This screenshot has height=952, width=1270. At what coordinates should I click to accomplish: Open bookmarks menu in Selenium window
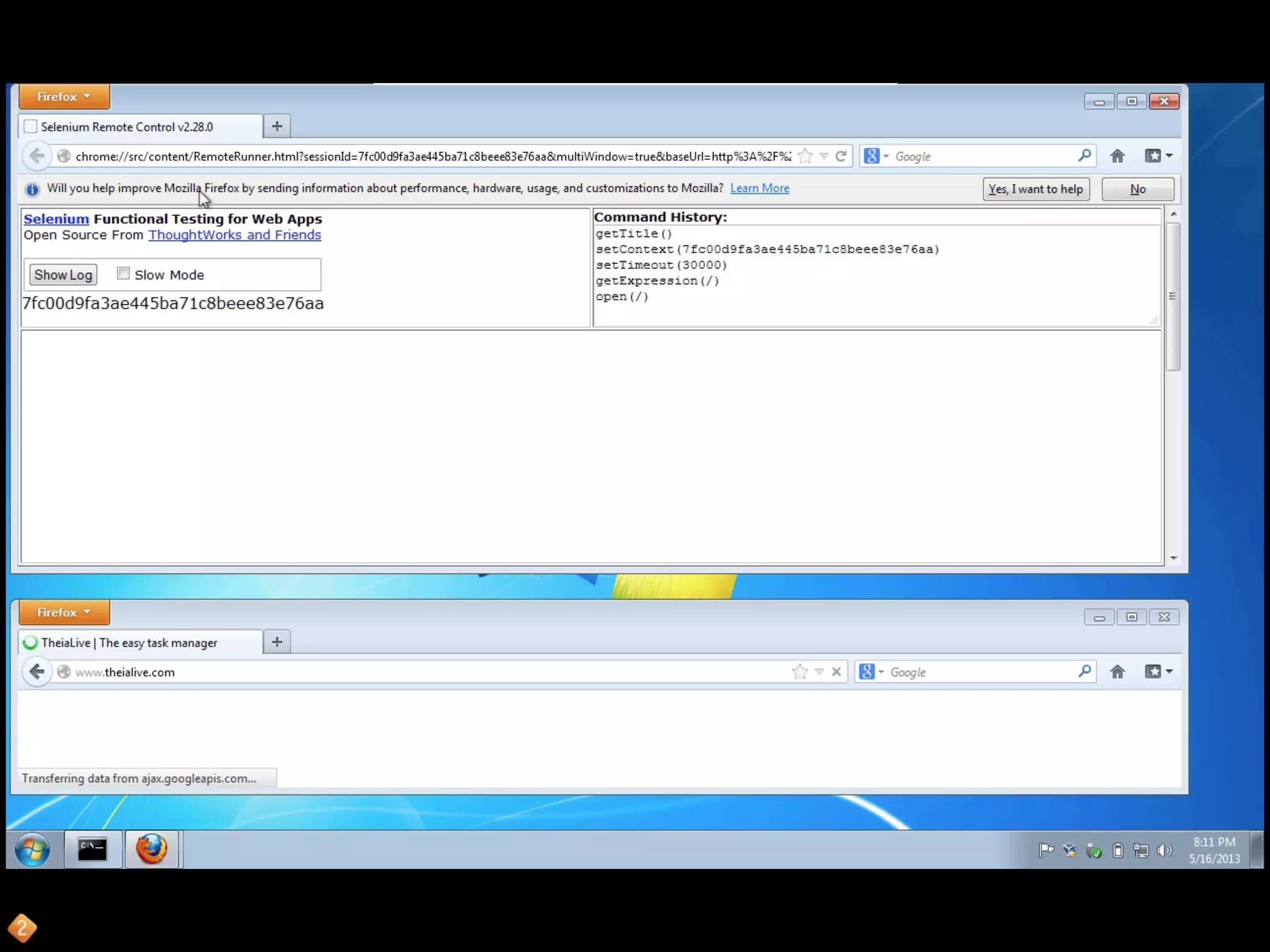click(x=1158, y=156)
